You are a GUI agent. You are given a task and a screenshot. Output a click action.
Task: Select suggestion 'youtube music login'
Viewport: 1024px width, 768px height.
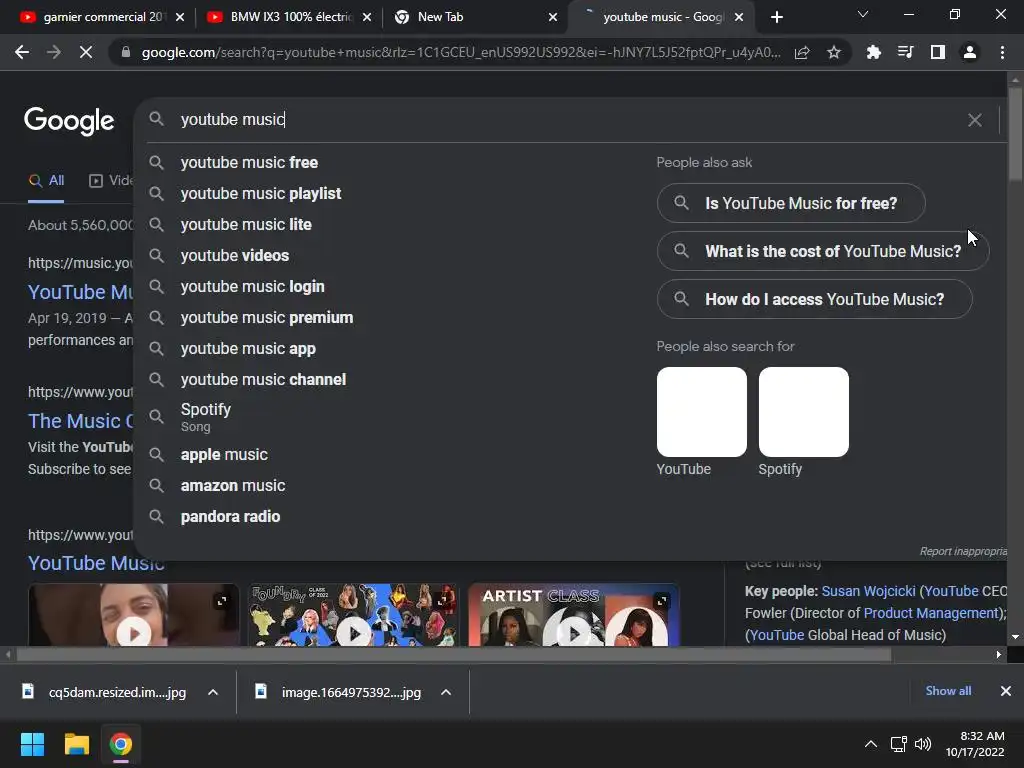point(252,287)
